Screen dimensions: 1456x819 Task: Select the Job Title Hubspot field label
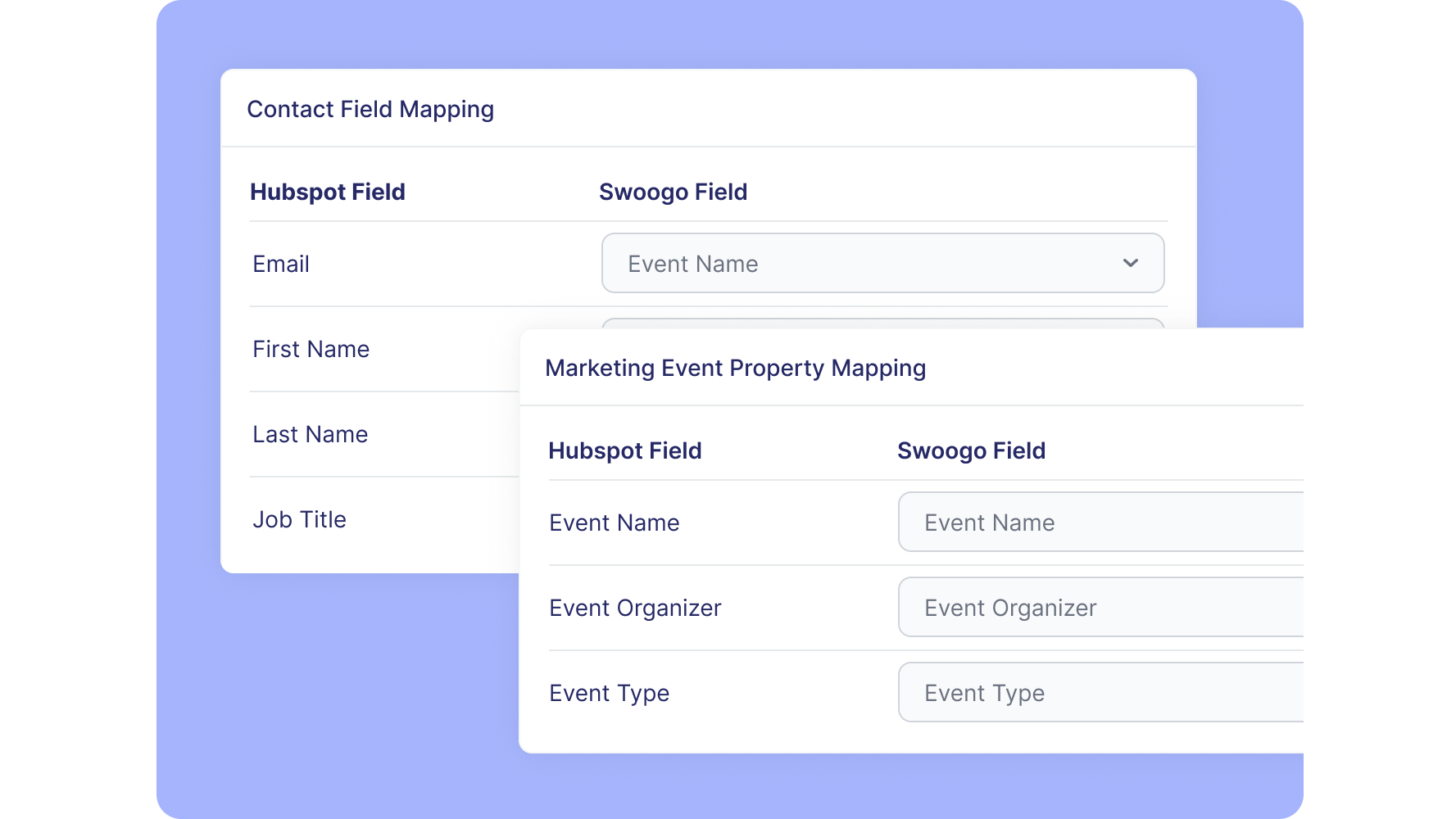click(x=300, y=519)
